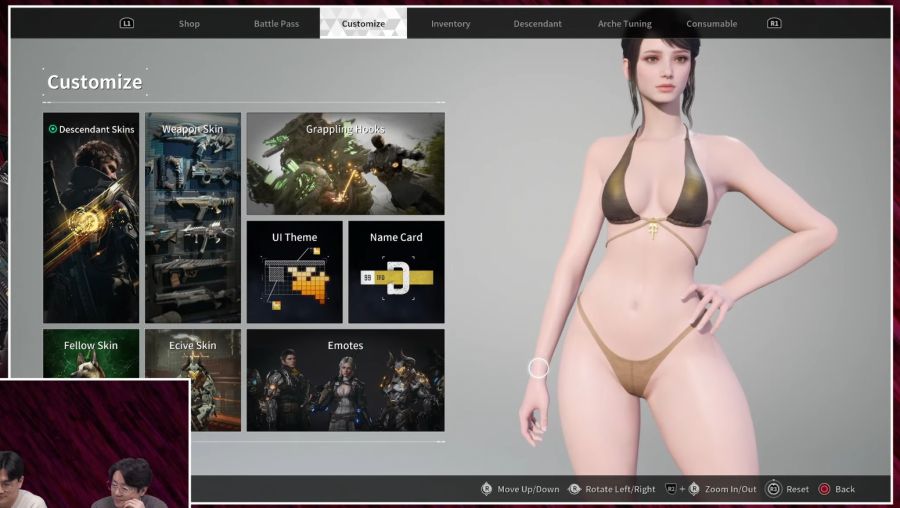Go to the Descendant tab
Screen dimensions: 900x508
537,24
